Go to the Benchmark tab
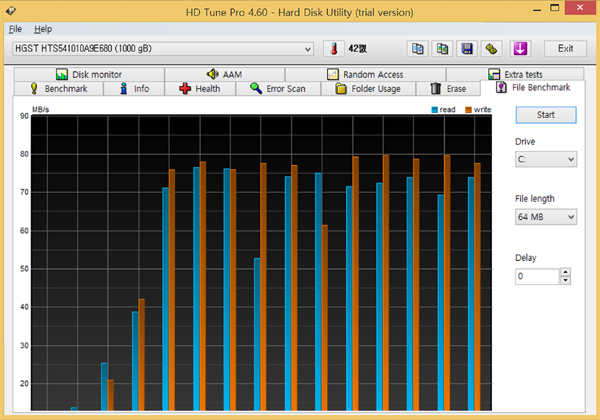Image resolution: width=600 pixels, height=420 pixels. (x=59, y=89)
